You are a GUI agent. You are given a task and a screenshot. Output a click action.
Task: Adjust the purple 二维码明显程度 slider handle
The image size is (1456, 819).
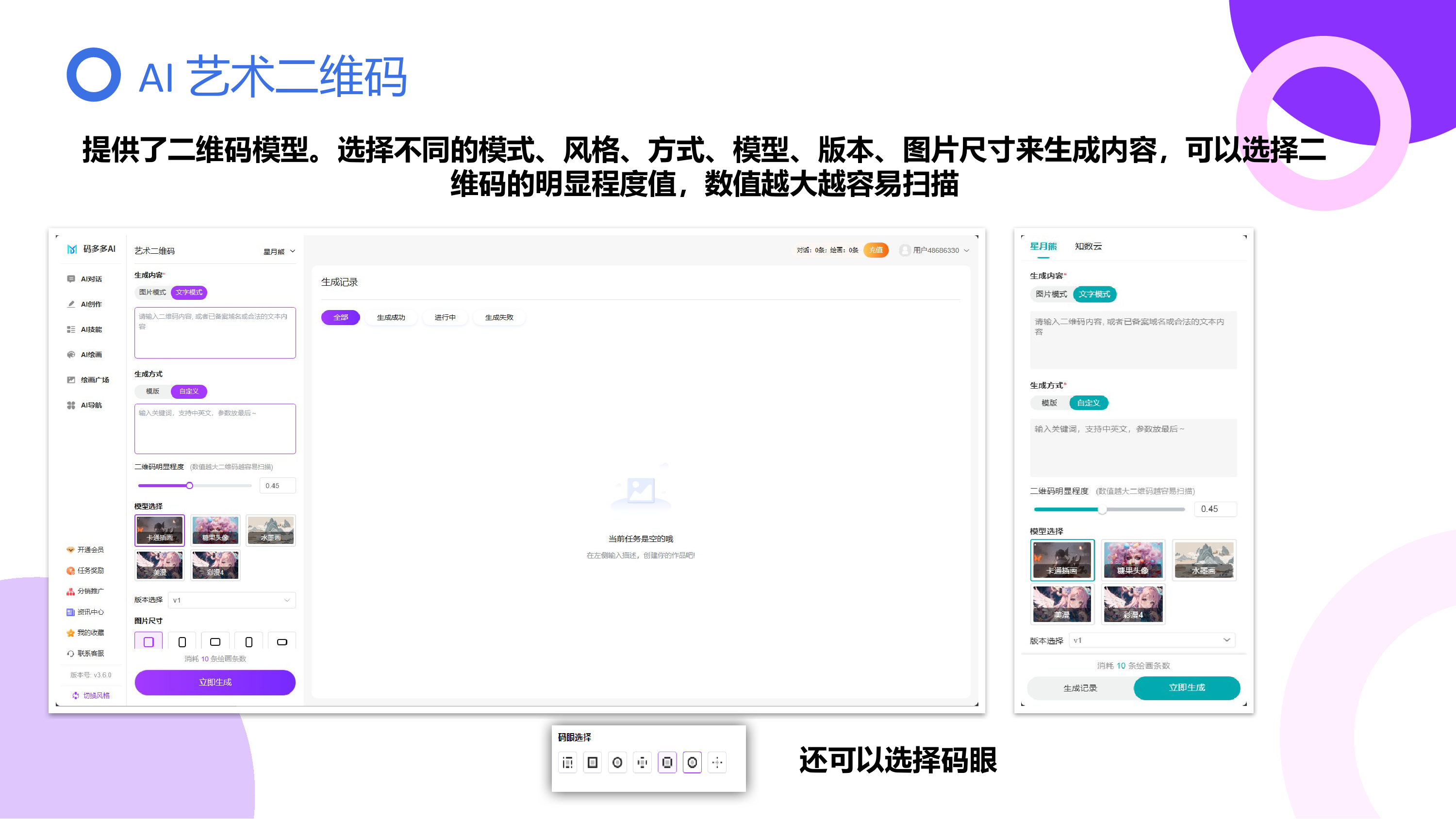click(x=189, y=486)
